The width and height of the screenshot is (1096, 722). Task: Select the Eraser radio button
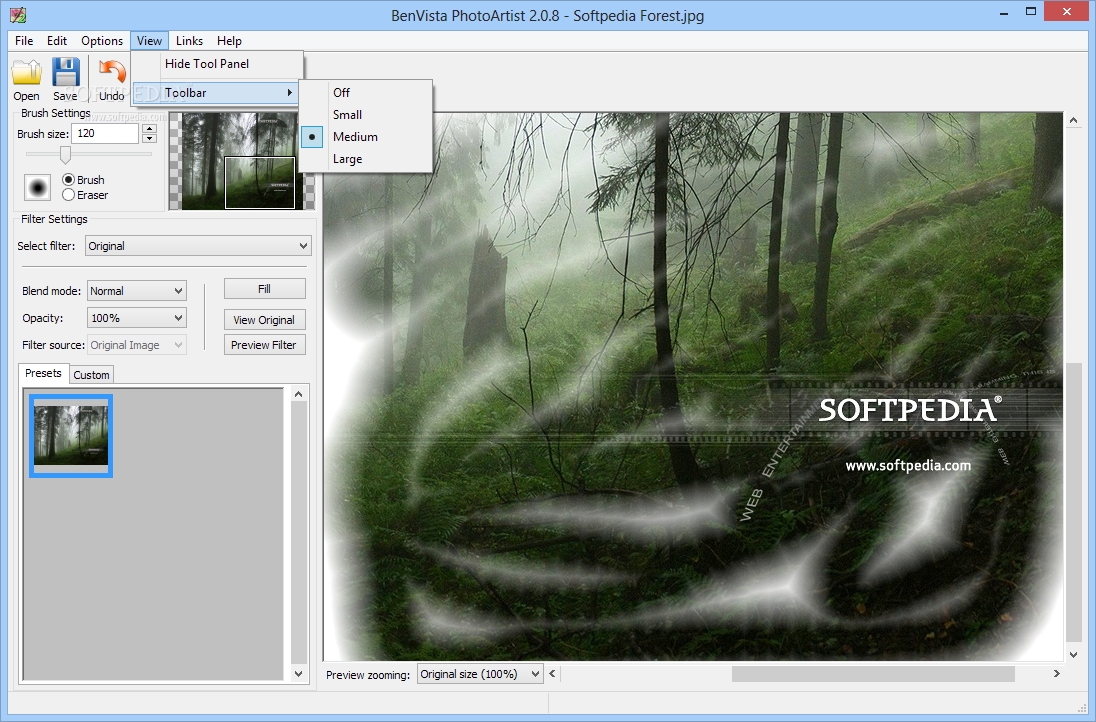coord(68,195)
